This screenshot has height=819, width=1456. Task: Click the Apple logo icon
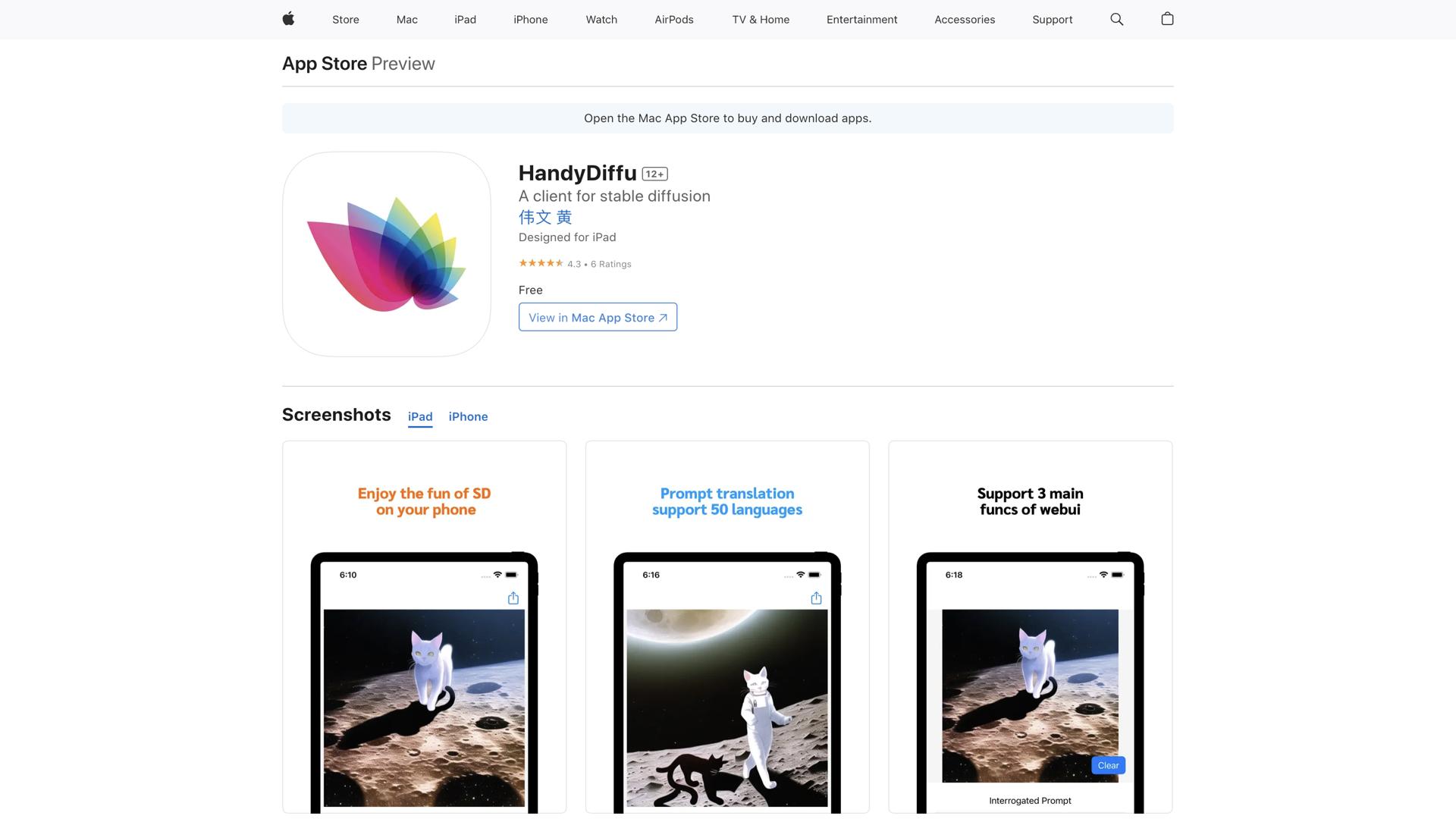(288, 19)
